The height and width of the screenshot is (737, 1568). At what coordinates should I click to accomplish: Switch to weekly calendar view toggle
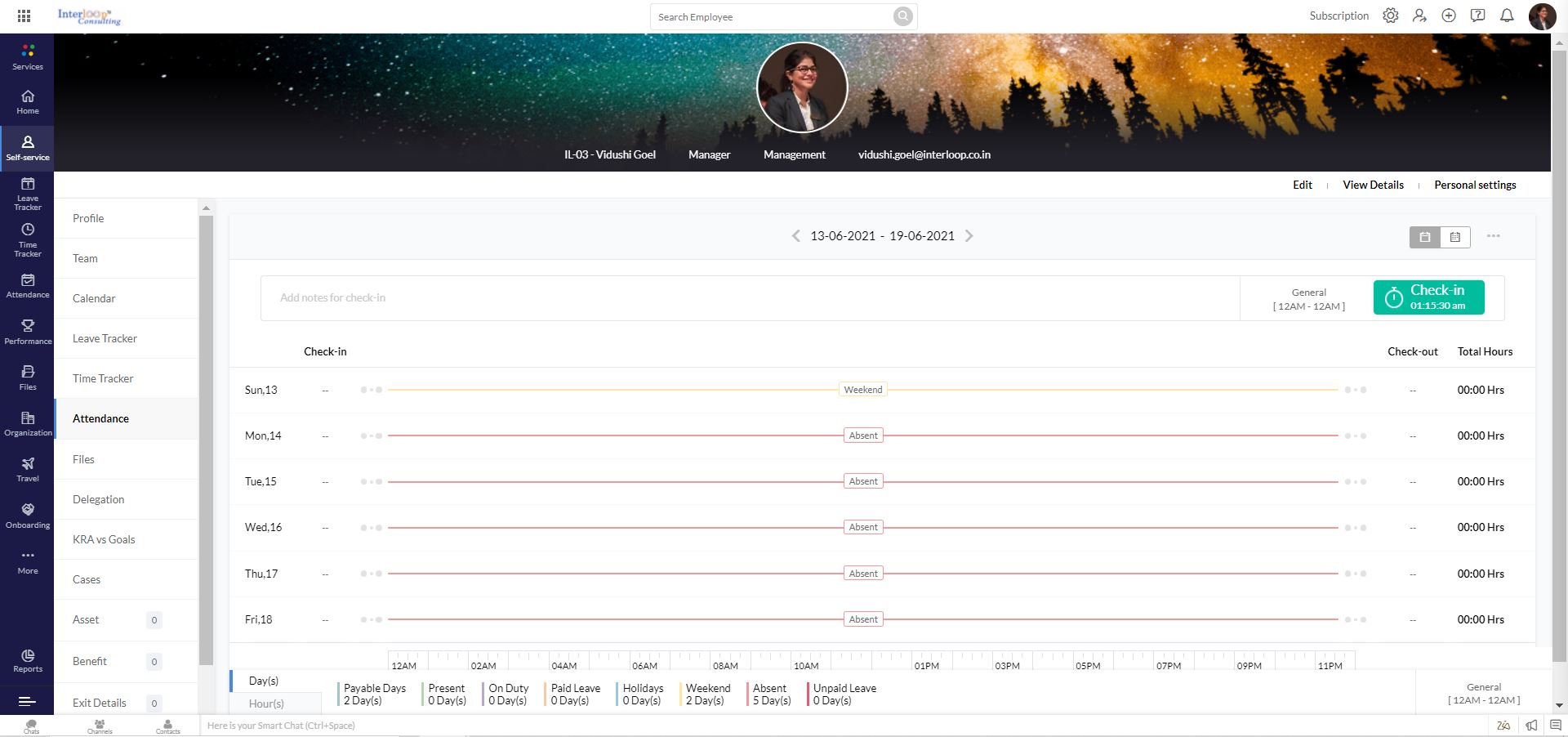[x=1425, y=237]
